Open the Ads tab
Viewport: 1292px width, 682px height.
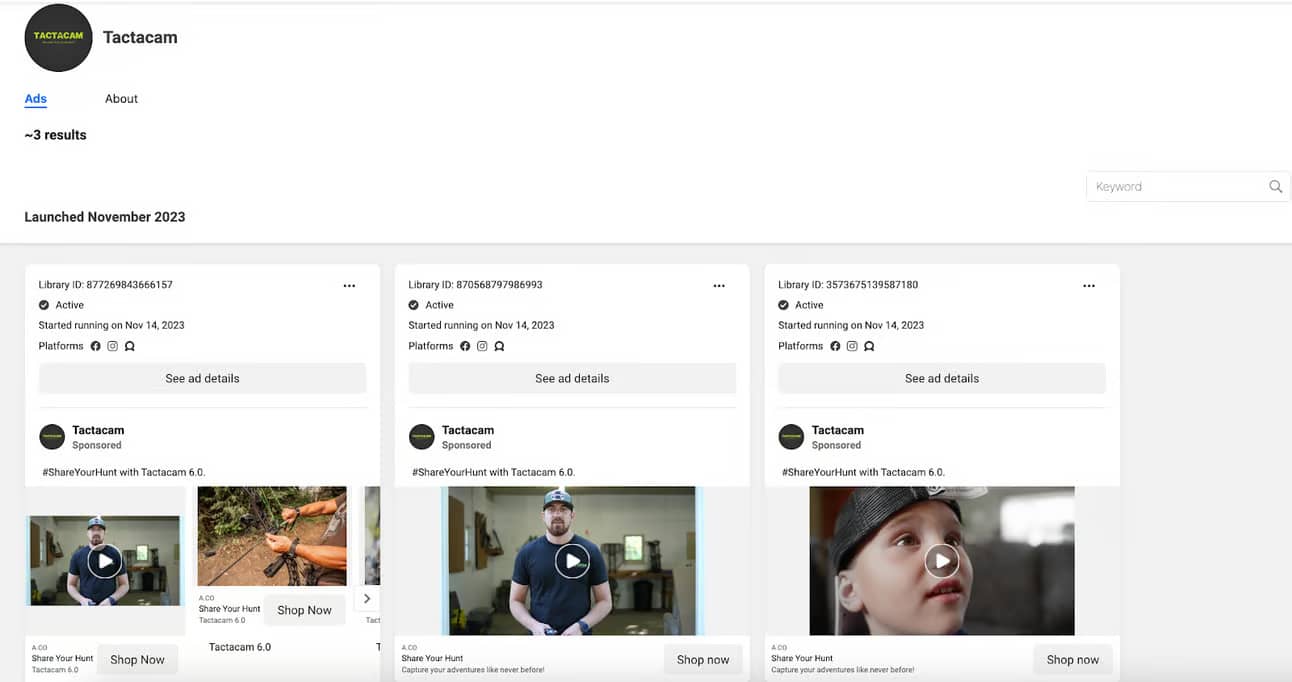pos(36,98)
